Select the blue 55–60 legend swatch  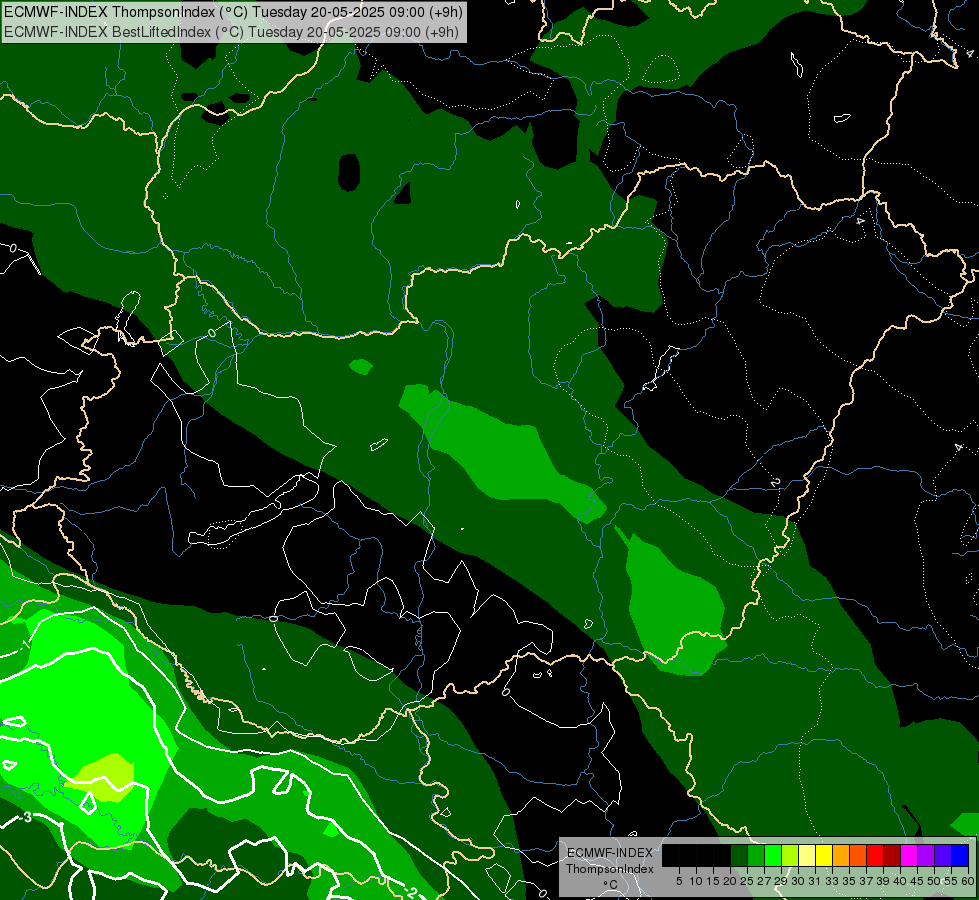pos(960,855)
